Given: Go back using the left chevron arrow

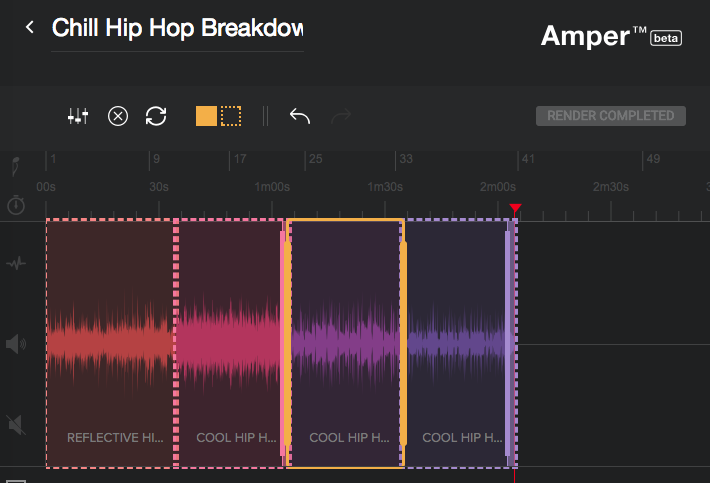Looking at the screenshot, I should coord(30,27).
